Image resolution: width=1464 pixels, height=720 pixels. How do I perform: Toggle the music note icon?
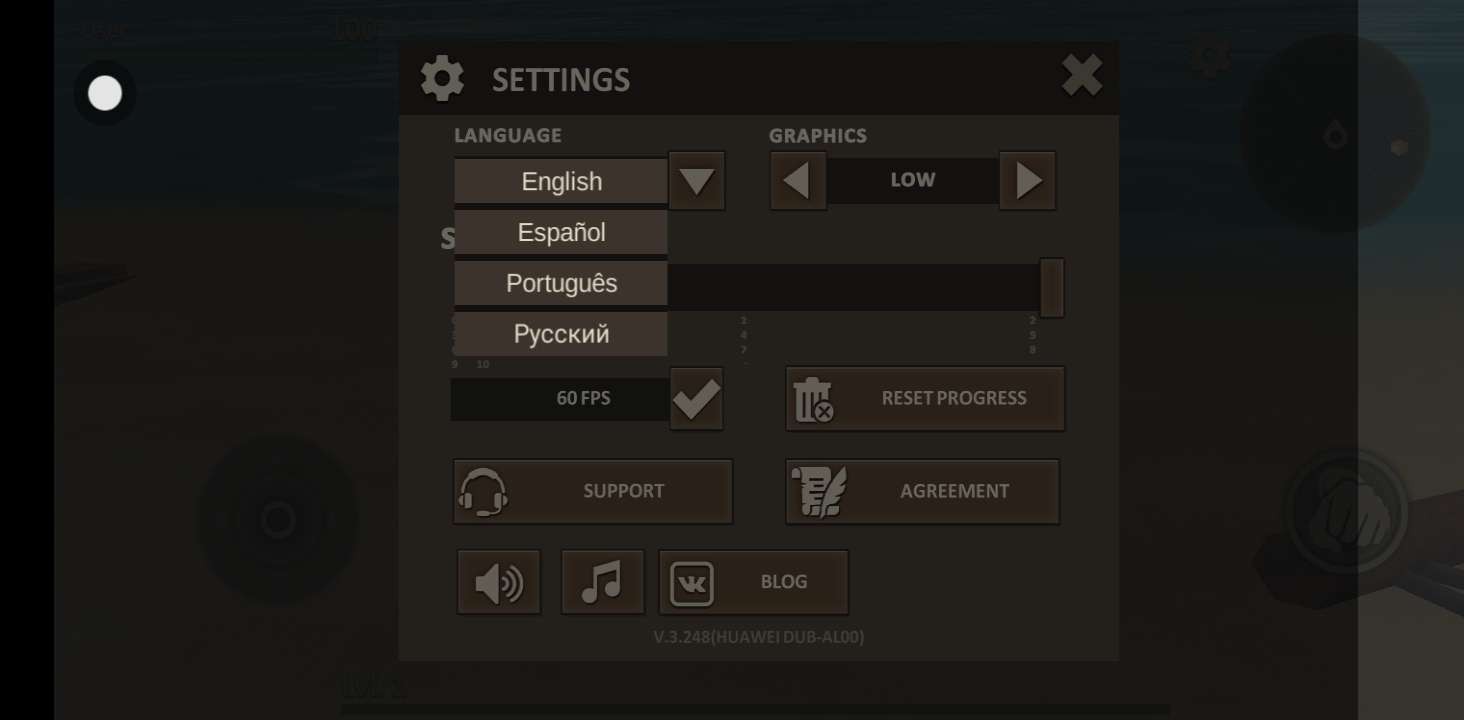tap(602, 582)
